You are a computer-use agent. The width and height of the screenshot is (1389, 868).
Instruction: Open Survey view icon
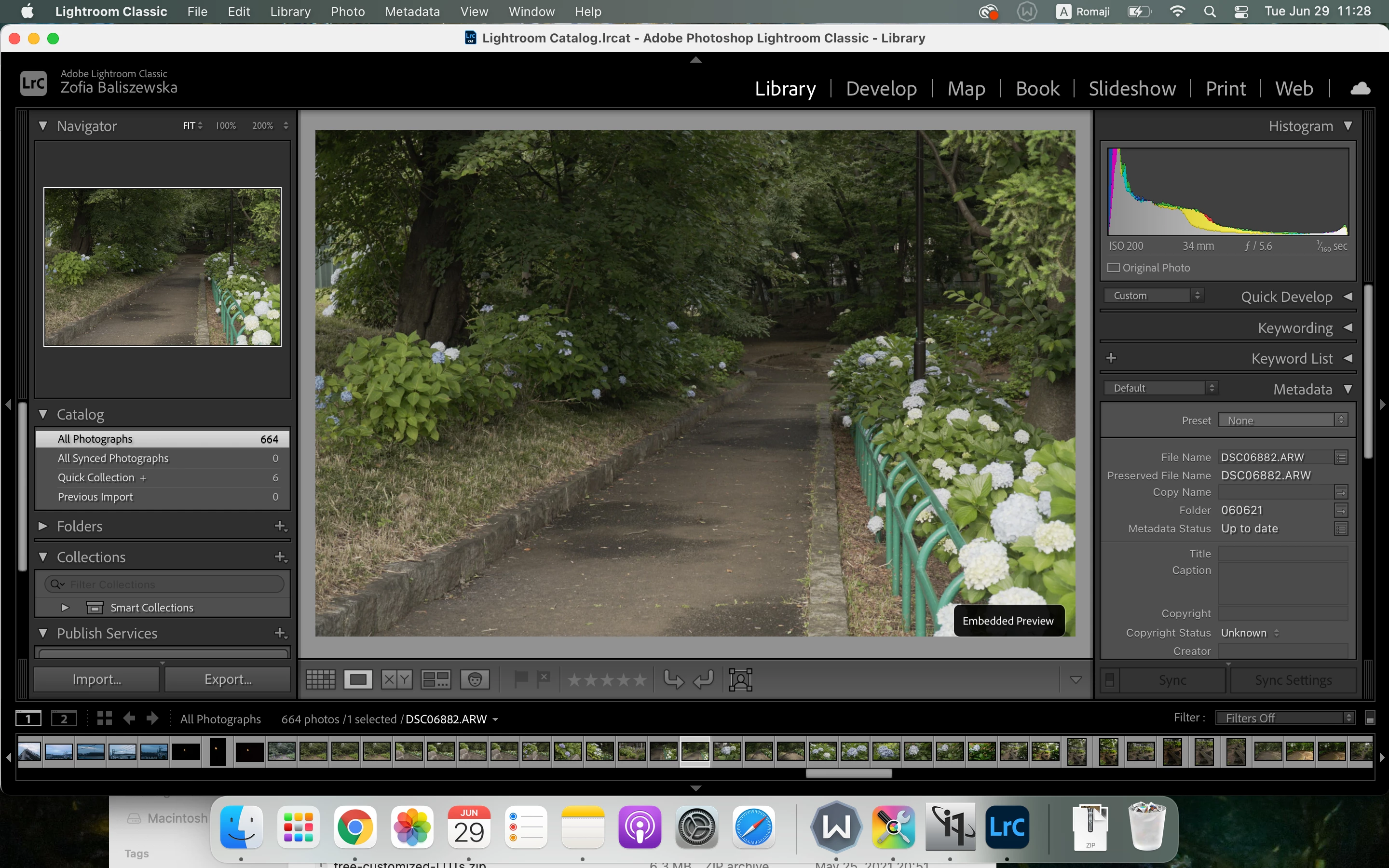[x=436, y=680]
